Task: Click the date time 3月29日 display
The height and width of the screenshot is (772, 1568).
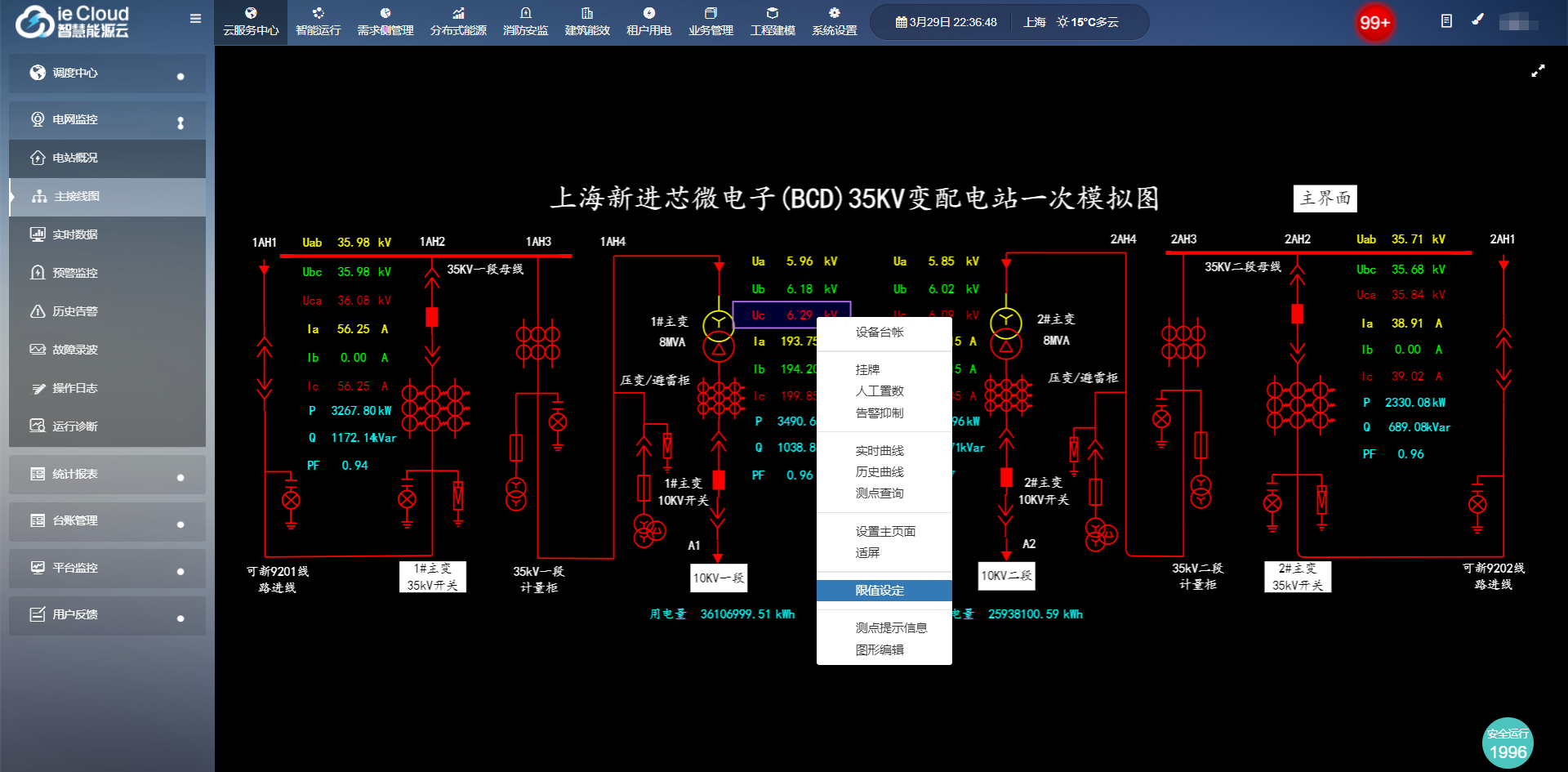Action: point(946,22)
